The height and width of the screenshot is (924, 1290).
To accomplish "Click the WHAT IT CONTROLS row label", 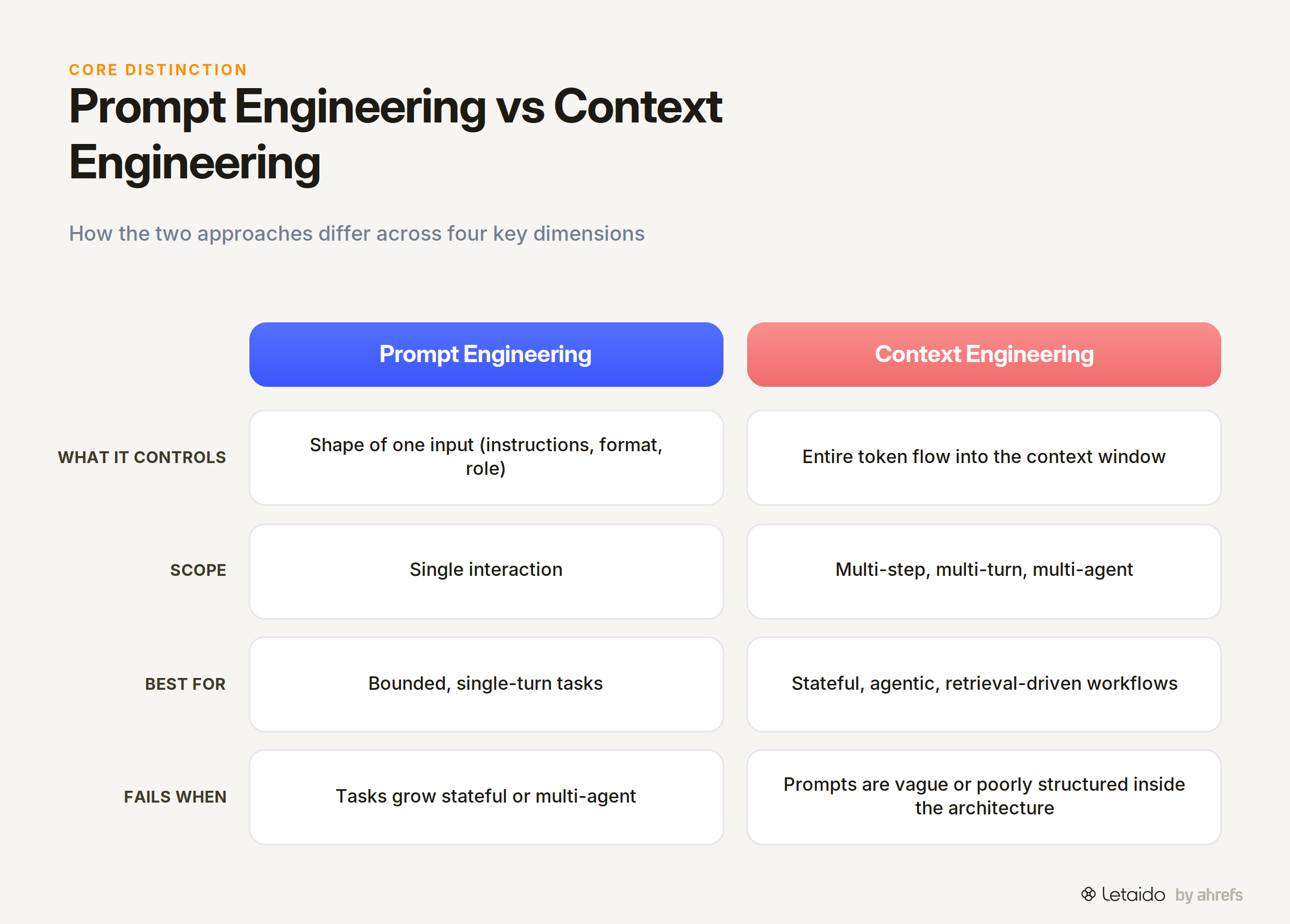I will click(x=141, y=457).
